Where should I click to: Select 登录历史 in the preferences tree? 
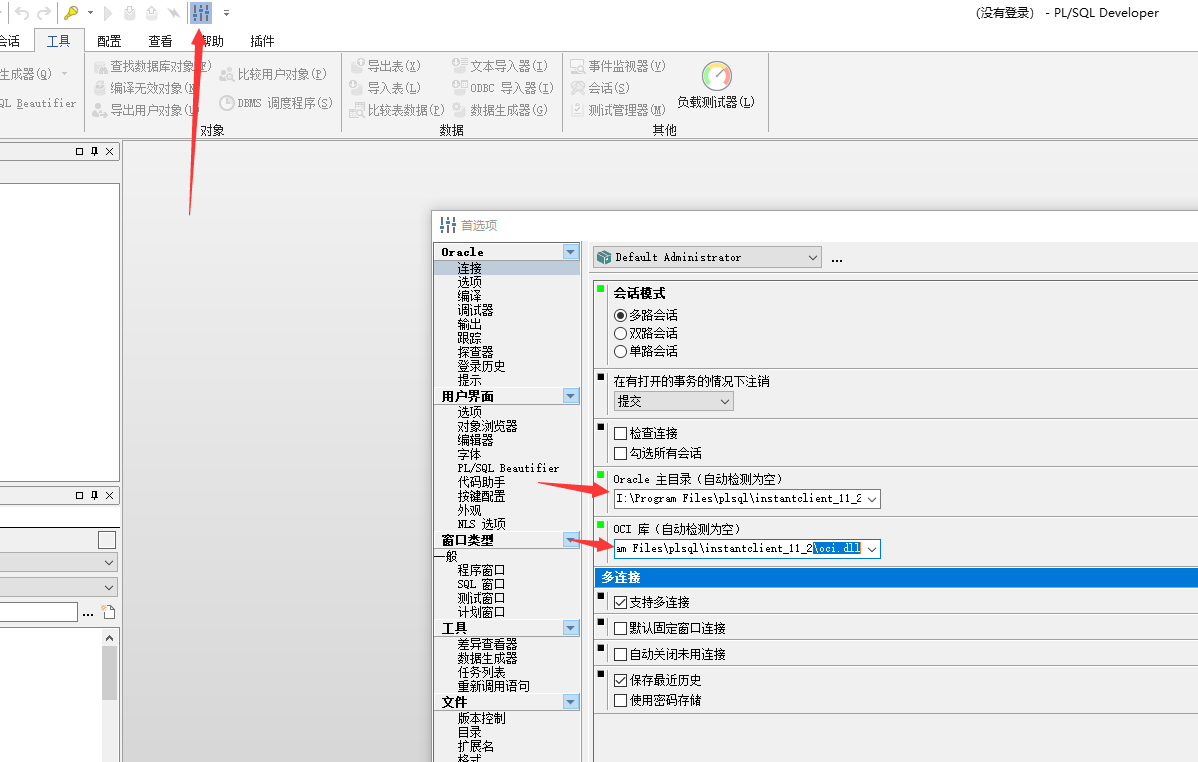[x=481, y=366]
